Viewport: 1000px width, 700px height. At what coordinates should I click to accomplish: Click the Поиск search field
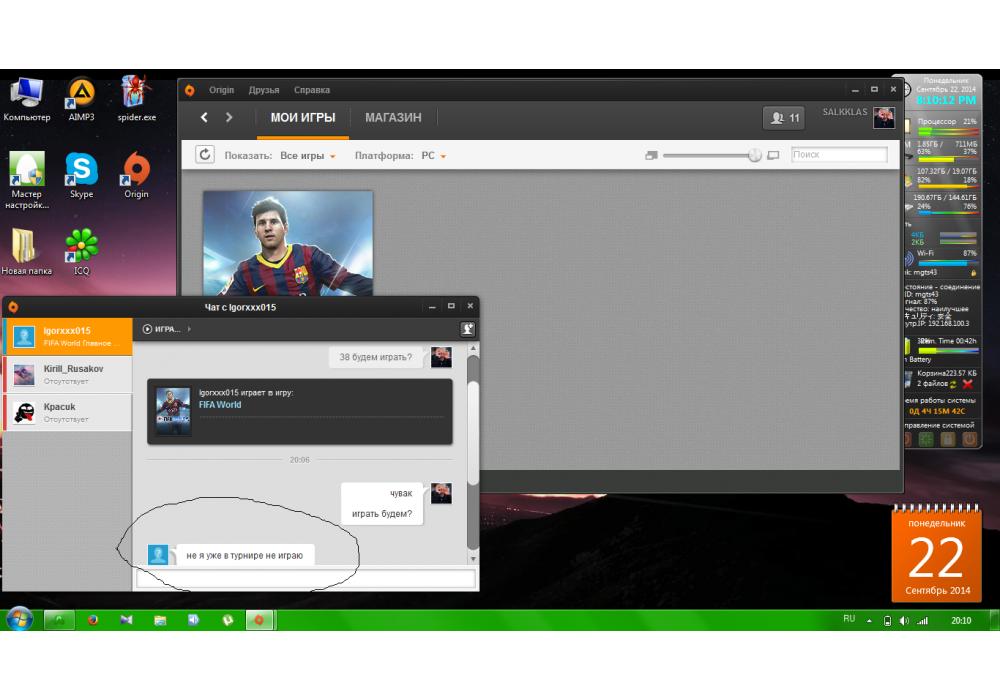coord(839,155)
